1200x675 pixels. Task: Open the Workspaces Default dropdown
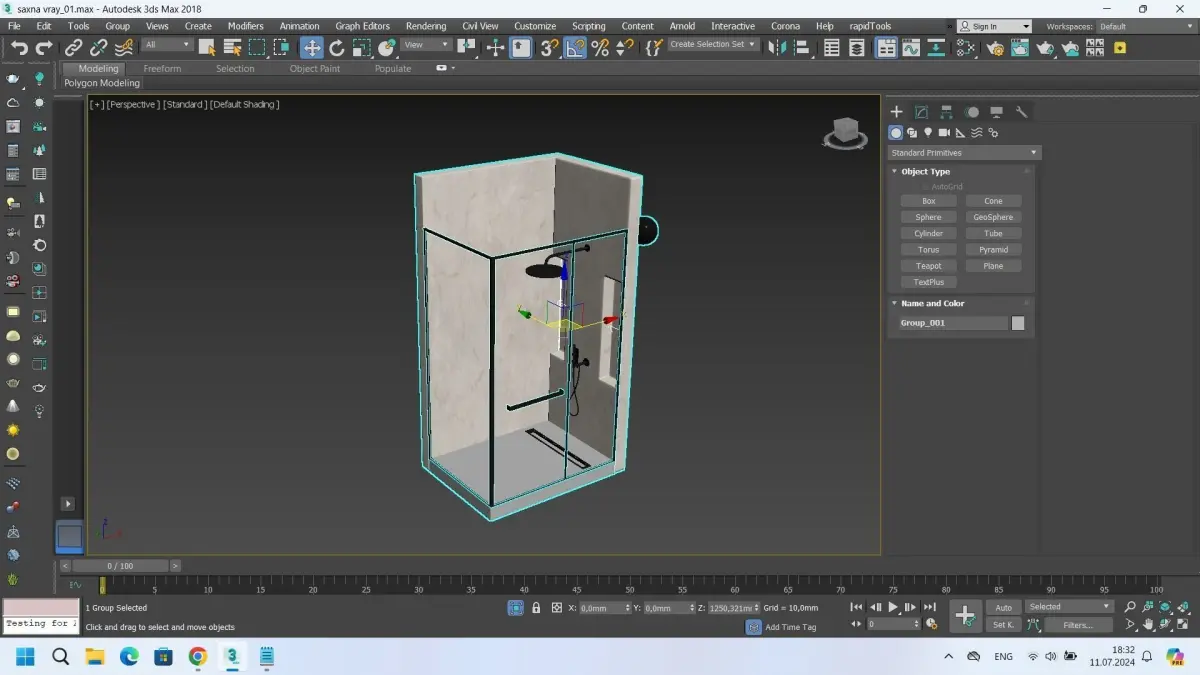tap(1146, 26)
